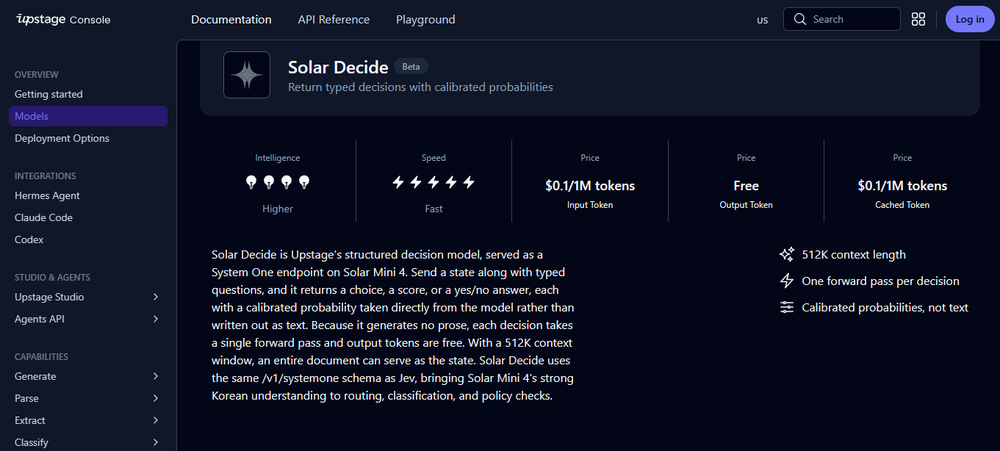Click the Free Output Token price
Viewport: 1000px width, 451px height.
(x=746, y=186)
